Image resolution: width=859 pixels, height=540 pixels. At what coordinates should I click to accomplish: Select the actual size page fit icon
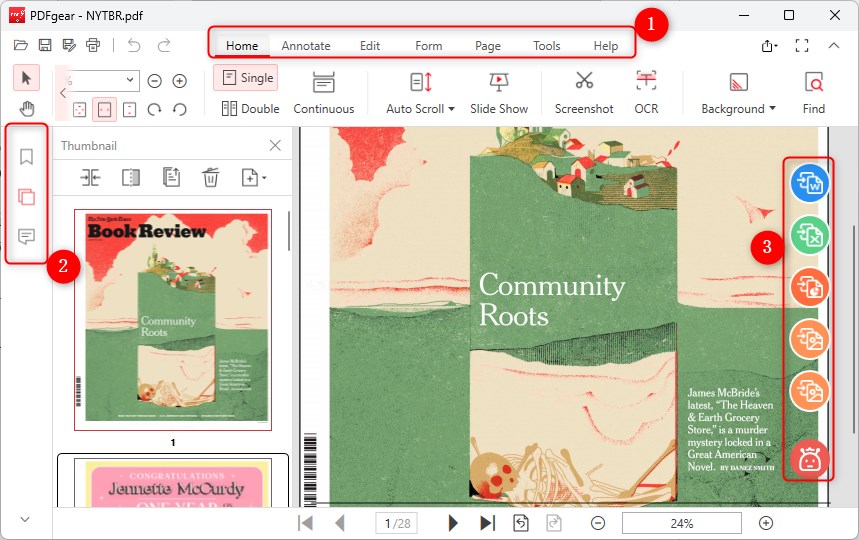click(79, 110)
